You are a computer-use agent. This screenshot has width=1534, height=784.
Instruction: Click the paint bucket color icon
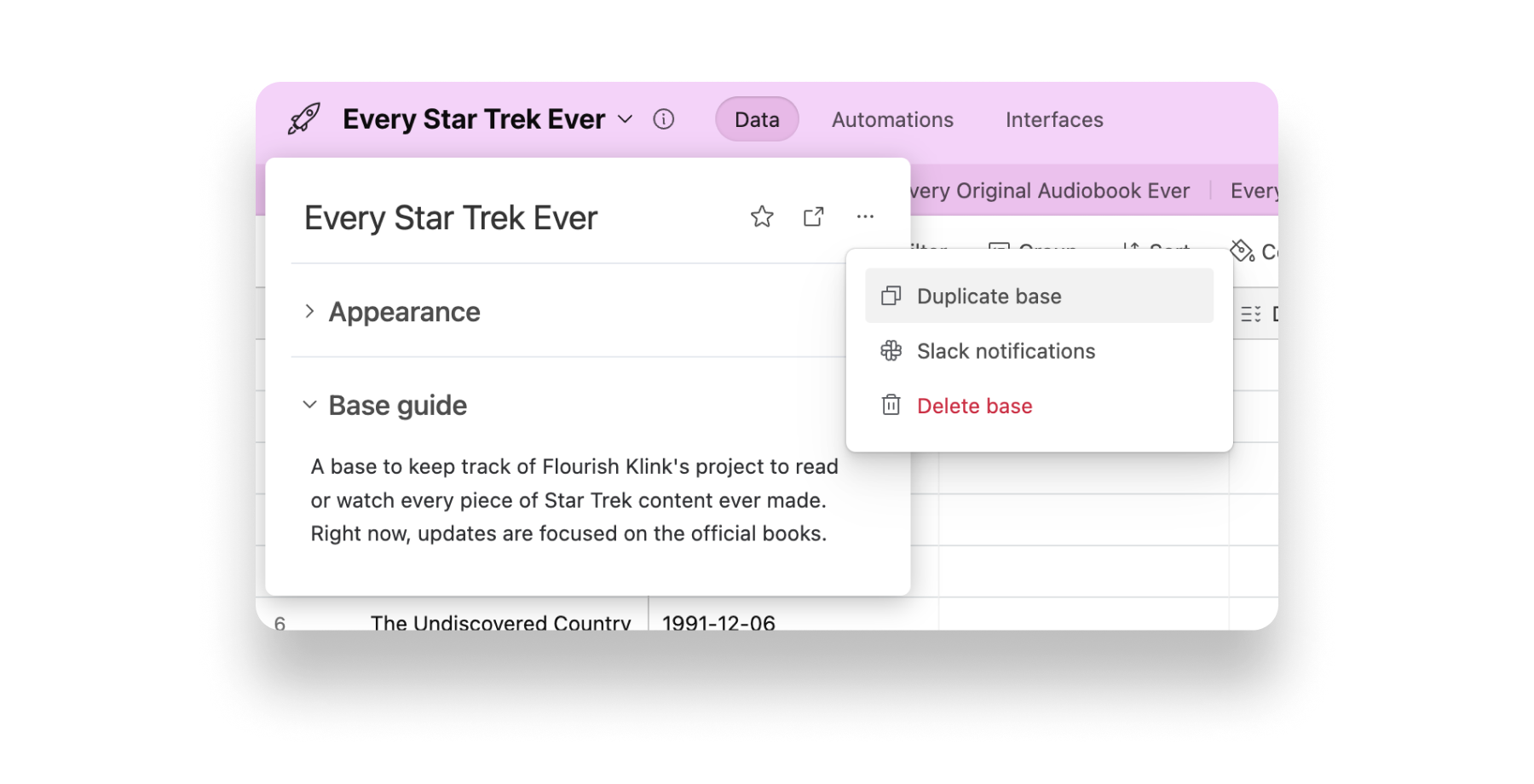(1242, 251)
